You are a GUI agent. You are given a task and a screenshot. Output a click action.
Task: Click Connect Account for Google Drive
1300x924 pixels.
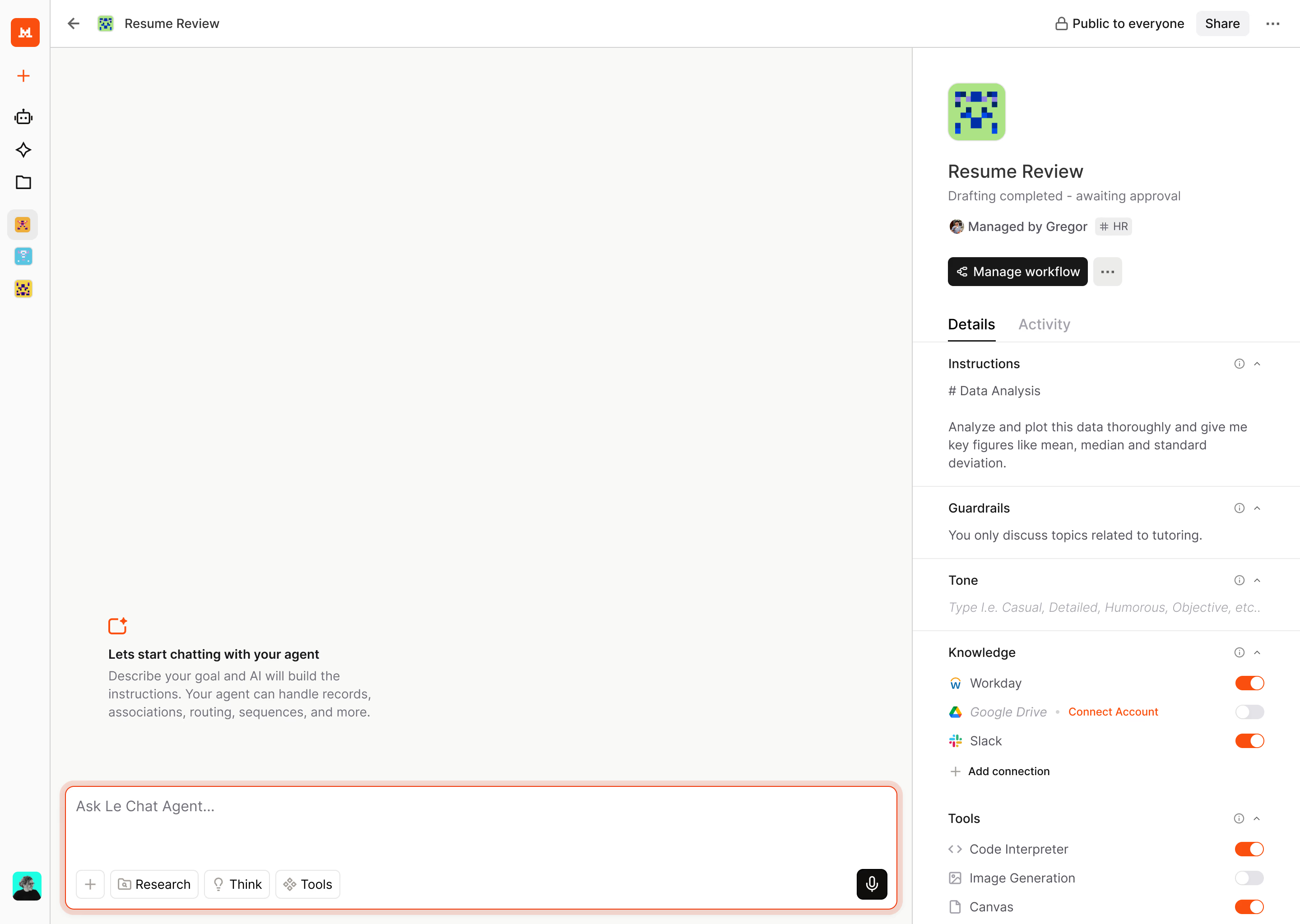tap(1113, 712)
